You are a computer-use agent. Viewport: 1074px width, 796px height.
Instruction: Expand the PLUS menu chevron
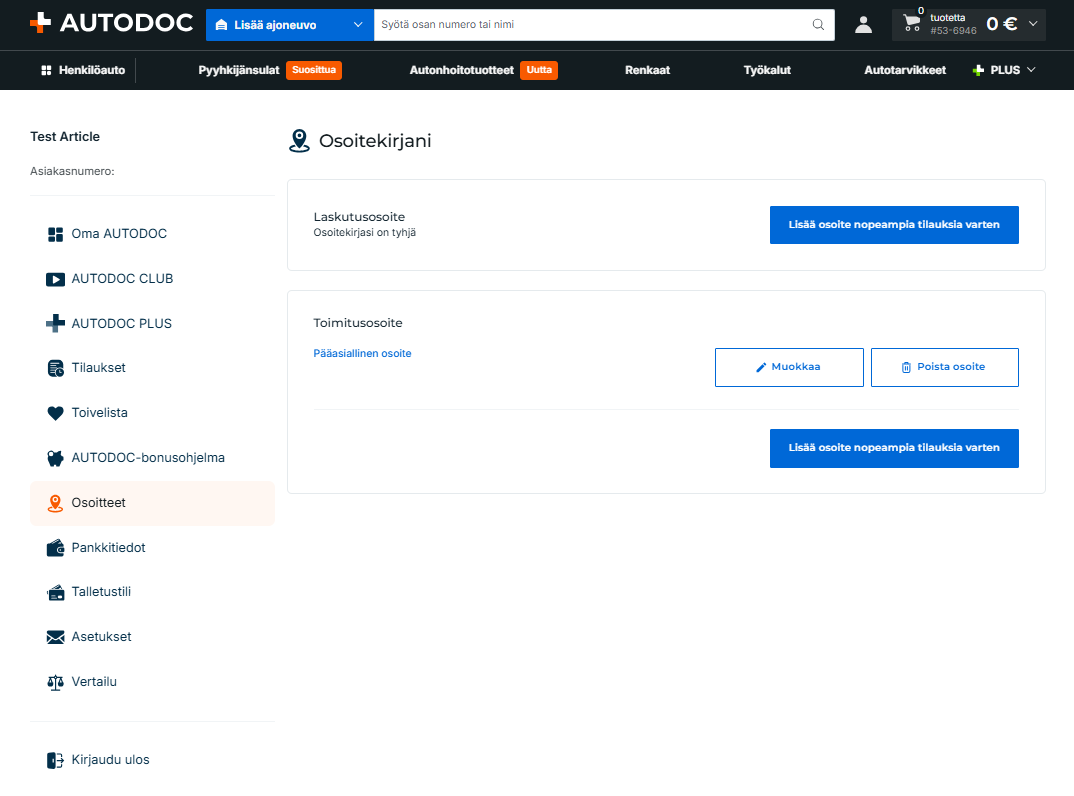tap(1031, 70)
